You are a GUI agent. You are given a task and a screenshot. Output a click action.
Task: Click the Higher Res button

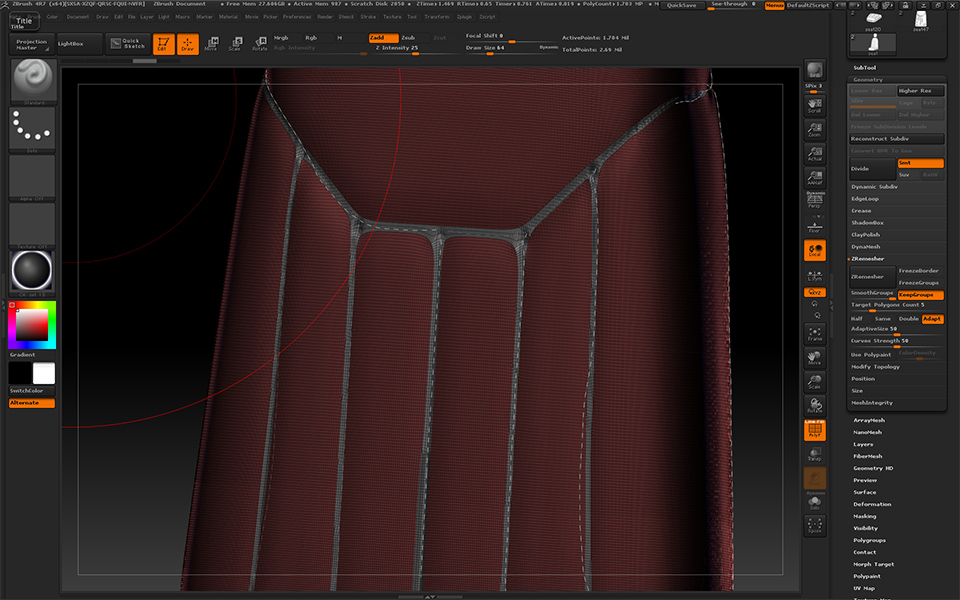point(920,91)
